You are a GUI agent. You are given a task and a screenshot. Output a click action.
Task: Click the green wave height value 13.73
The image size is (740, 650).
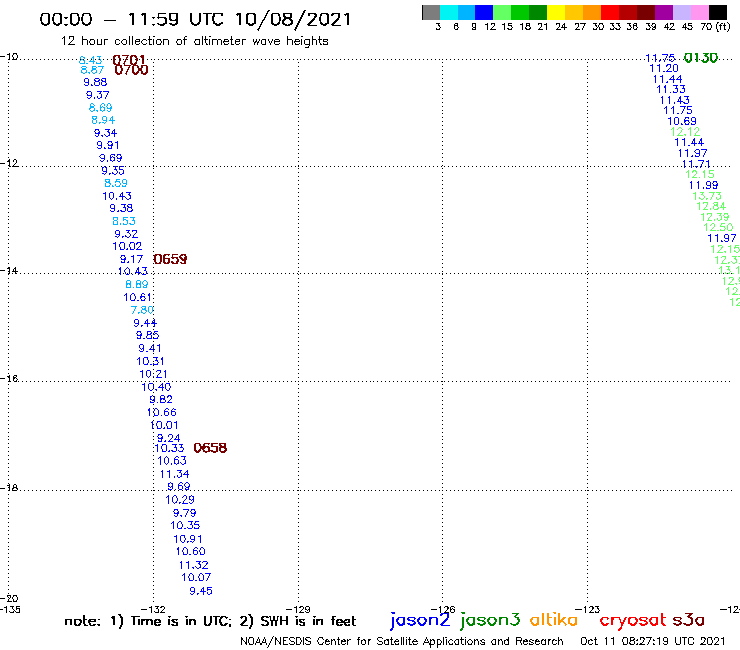707,196
